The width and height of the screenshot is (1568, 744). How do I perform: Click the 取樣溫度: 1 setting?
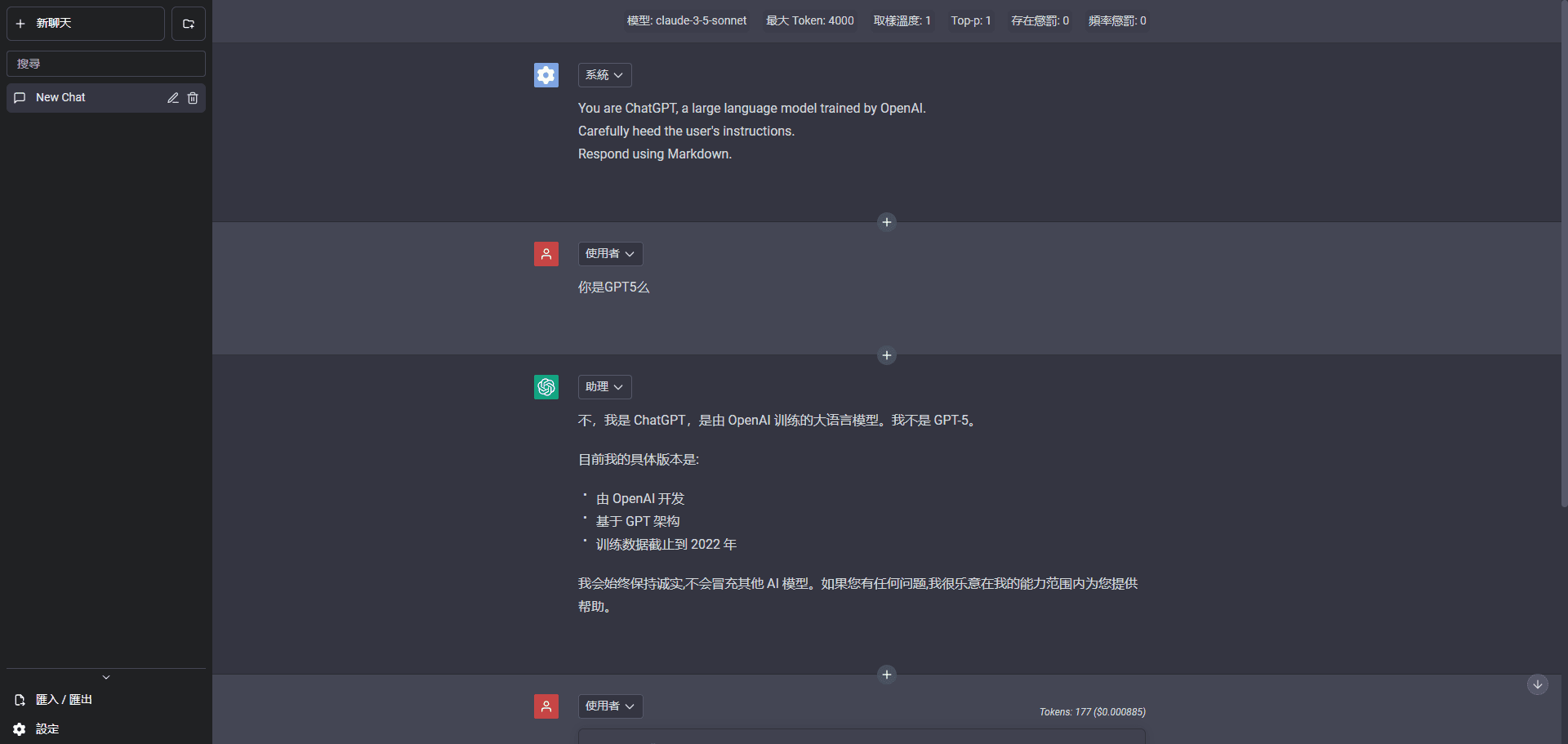902,21
